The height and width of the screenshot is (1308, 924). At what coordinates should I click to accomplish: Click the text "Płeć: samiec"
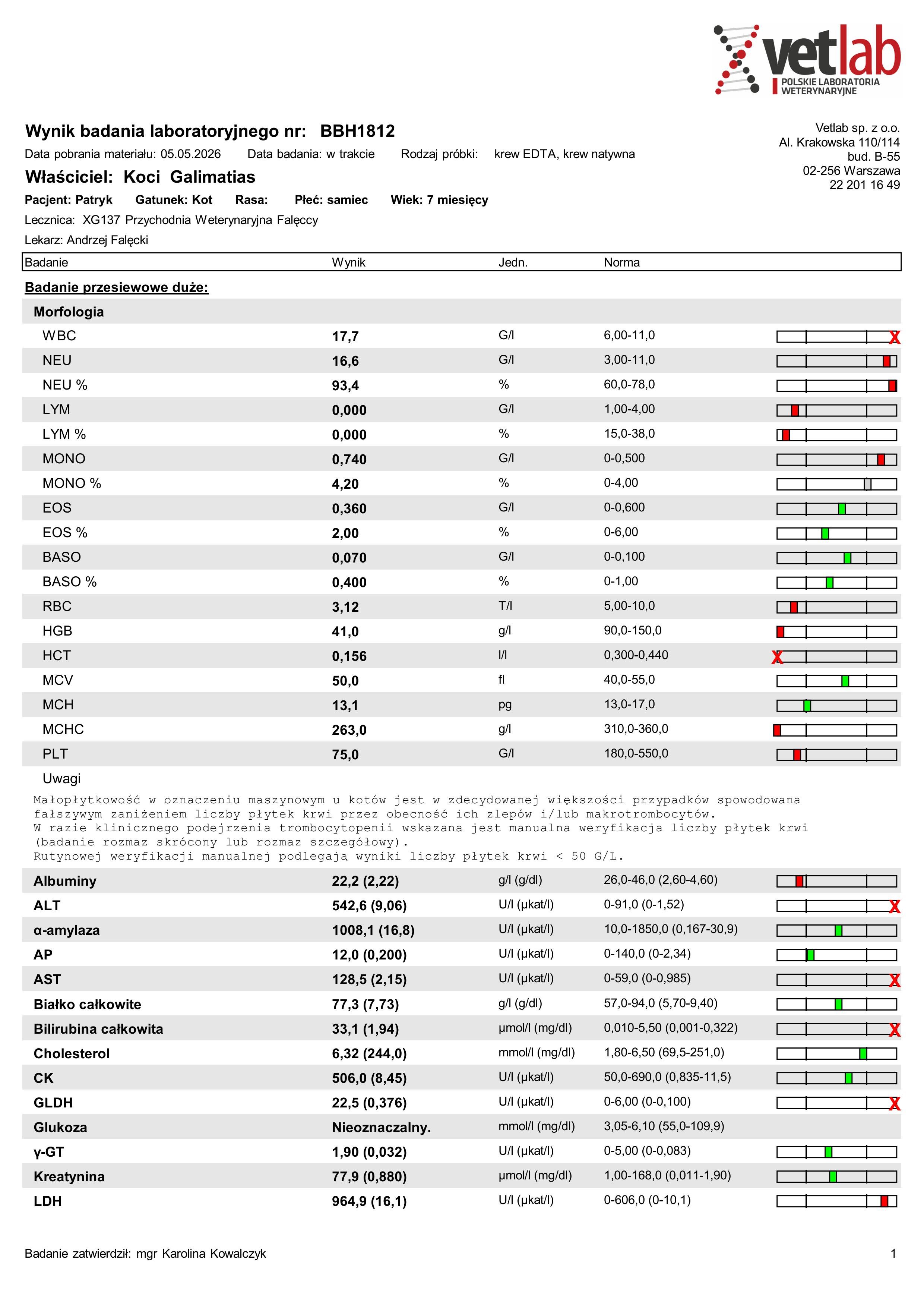coord(331,200)
